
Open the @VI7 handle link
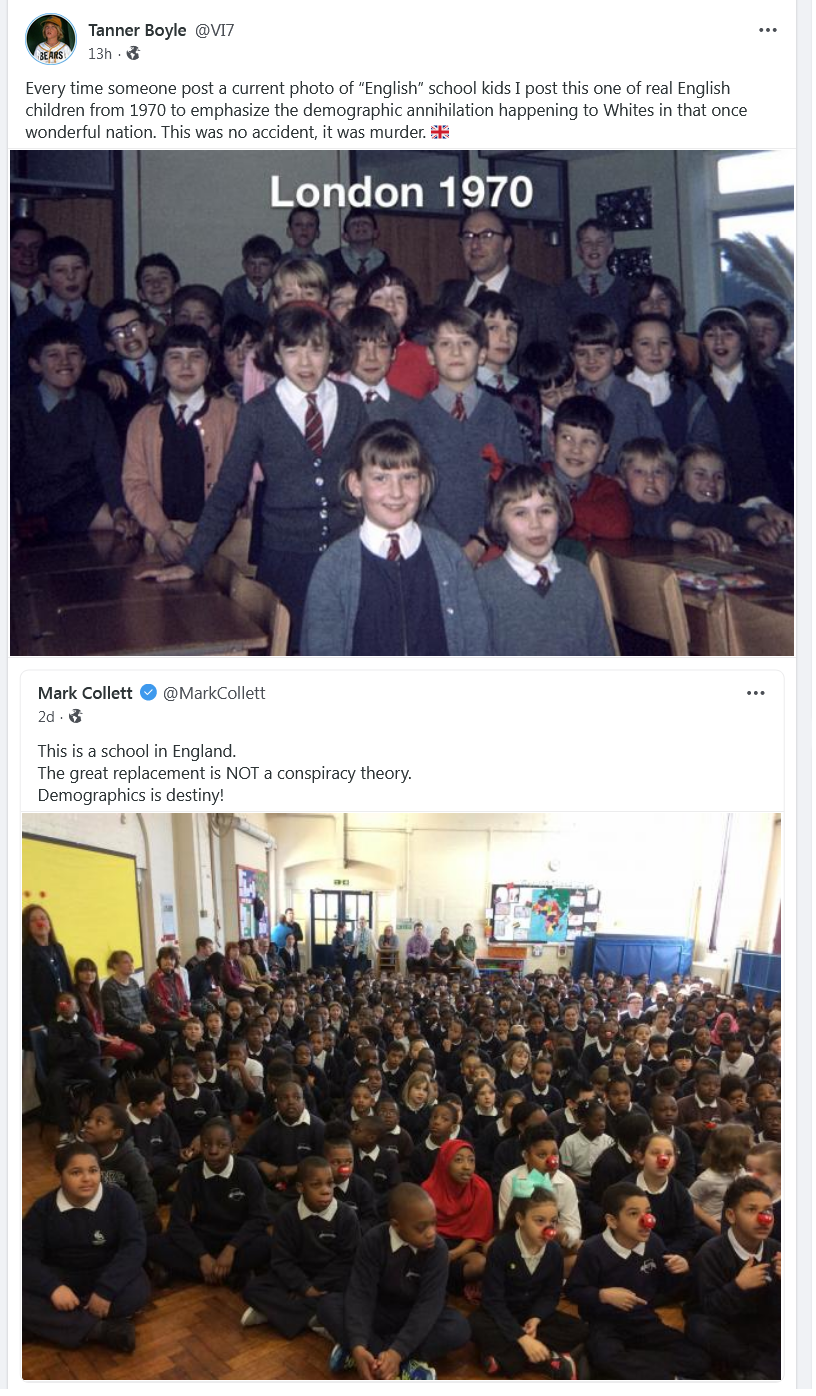(214, 30)
